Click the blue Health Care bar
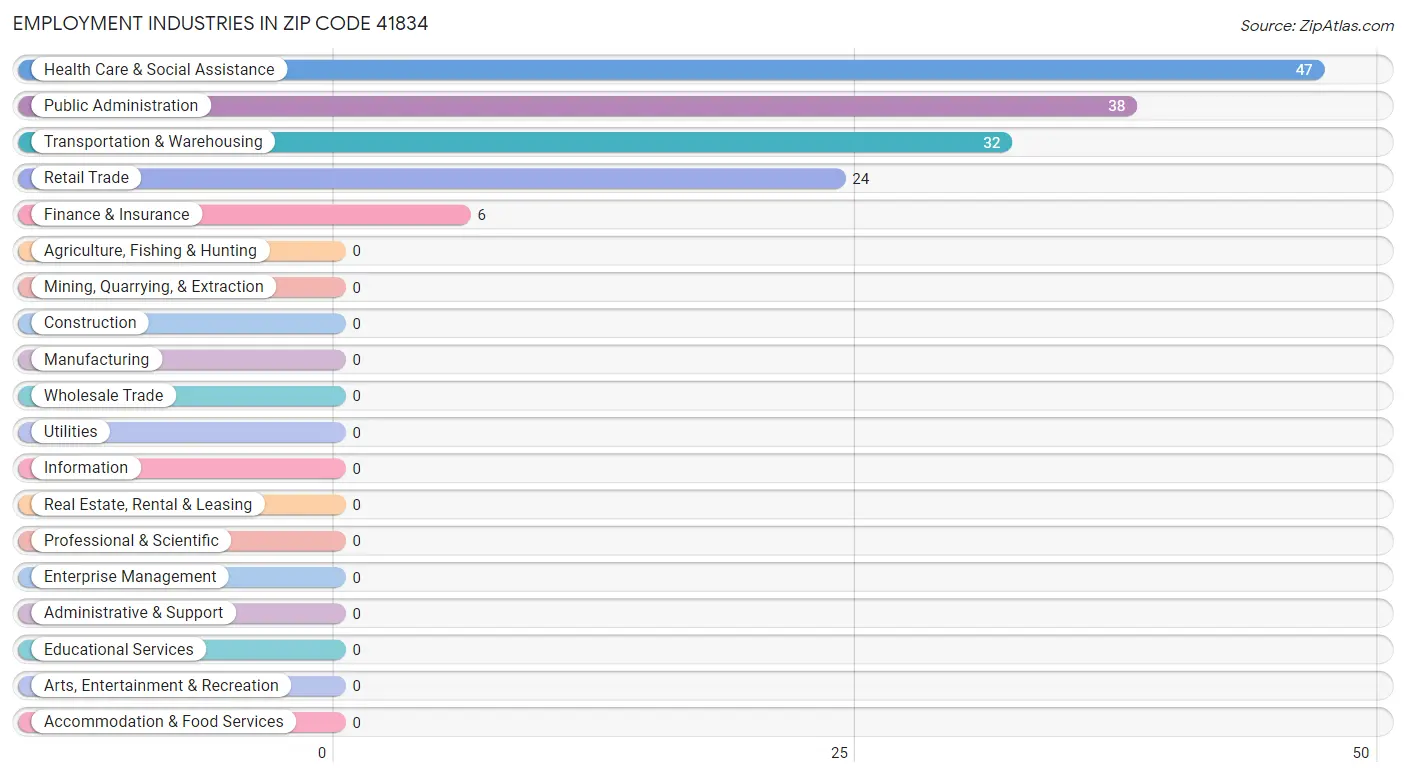The height and width of the screenshot is (777, 1406). coord(671,70)
